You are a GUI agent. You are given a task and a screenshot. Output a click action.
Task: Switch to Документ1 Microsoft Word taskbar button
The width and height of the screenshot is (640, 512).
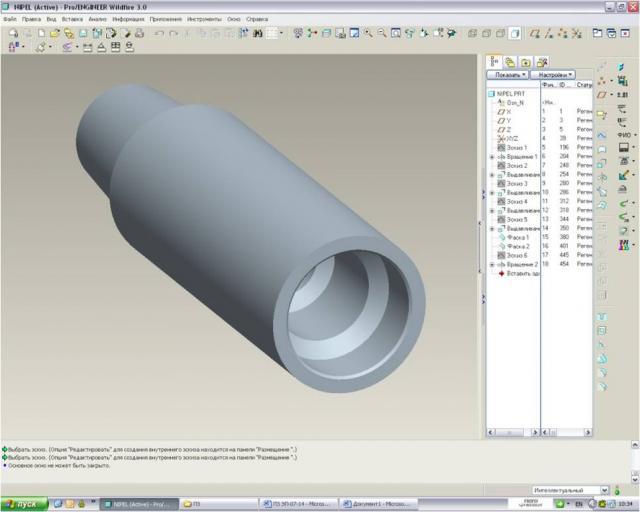(379, 504)
